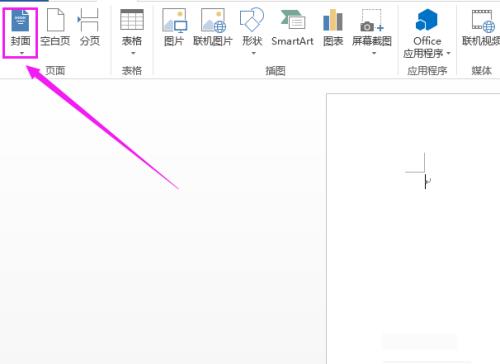This screenshot has width=500, height=364.
Task: Open Office 应用程序 apps
Action: click(x=427, y=33)
